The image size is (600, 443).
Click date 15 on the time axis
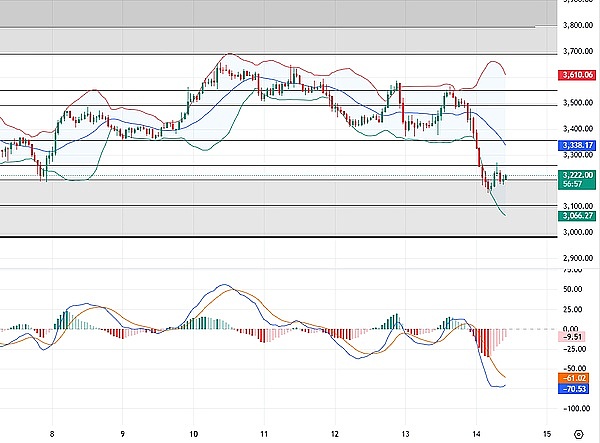click(547, 434)
